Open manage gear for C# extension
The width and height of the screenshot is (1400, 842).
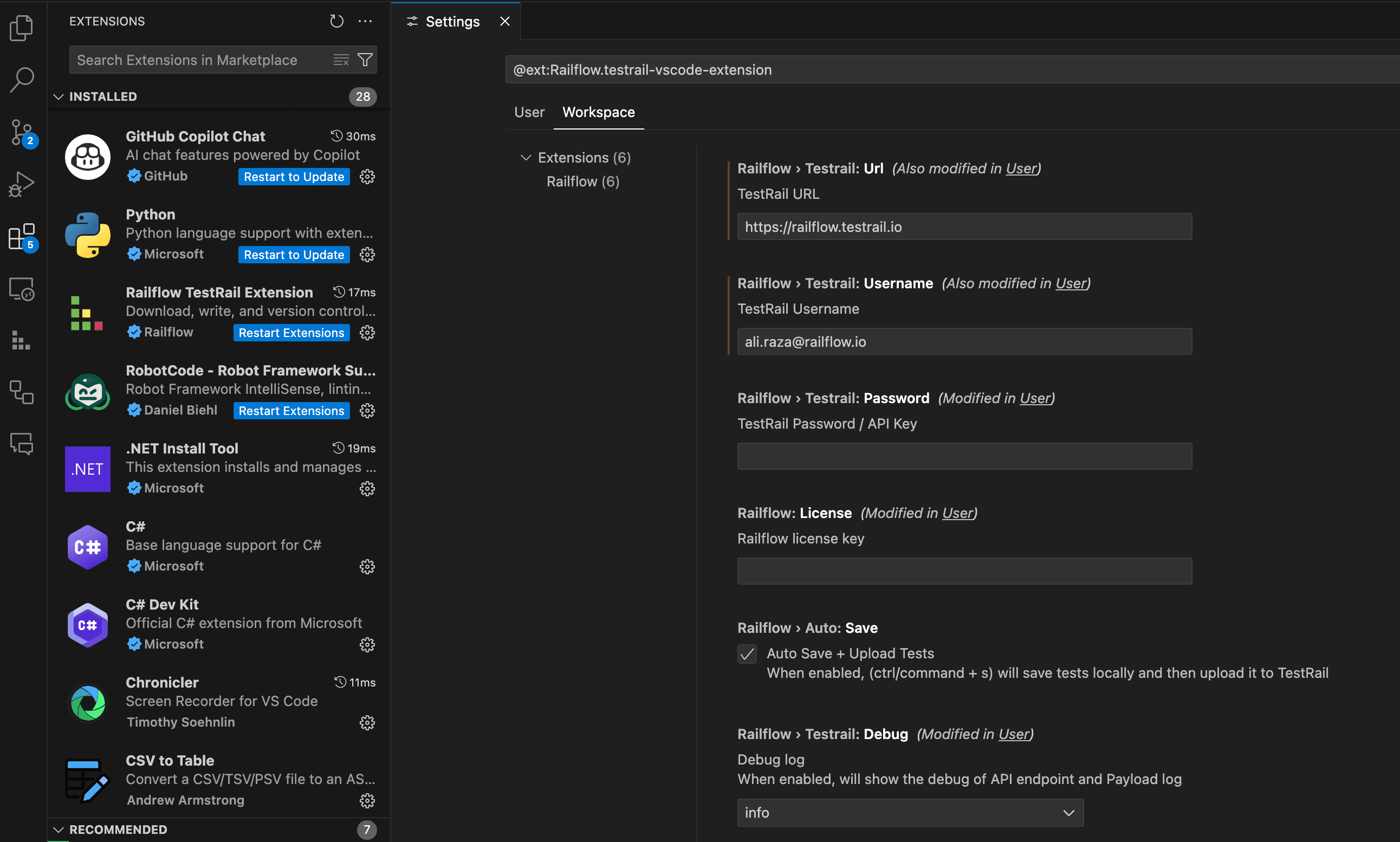click(x=367, y=567)
